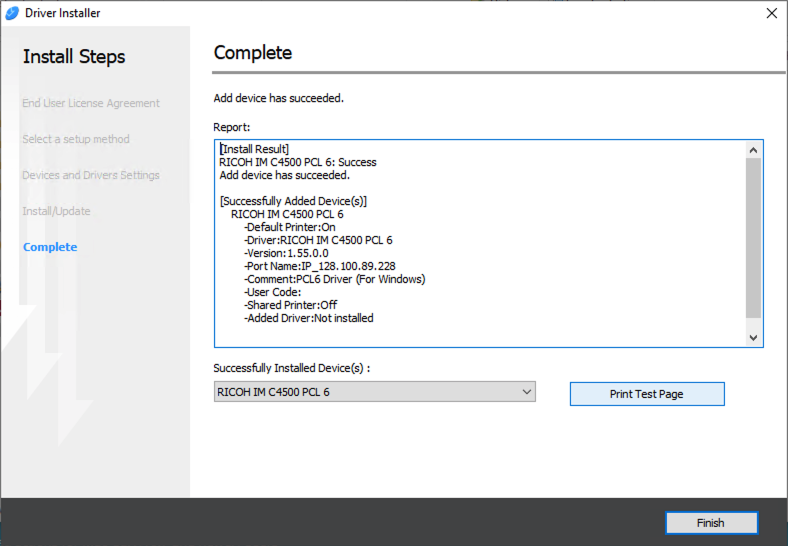Select the Complete step in sidebar

(x=50, y=247)
